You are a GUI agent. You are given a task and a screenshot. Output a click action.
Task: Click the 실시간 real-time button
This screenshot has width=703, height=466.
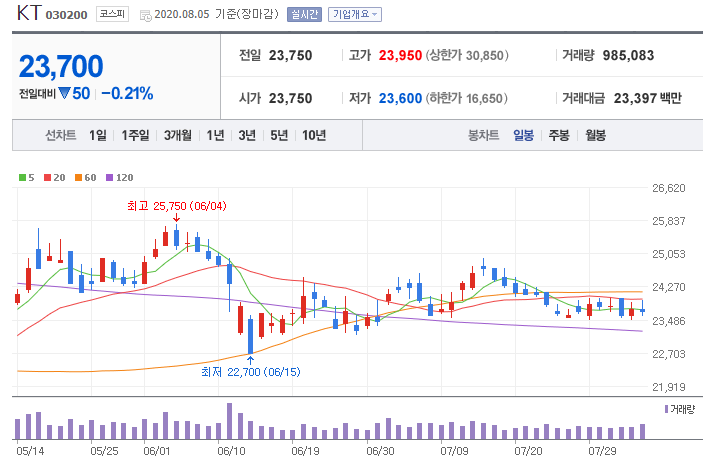coord(304,14)
